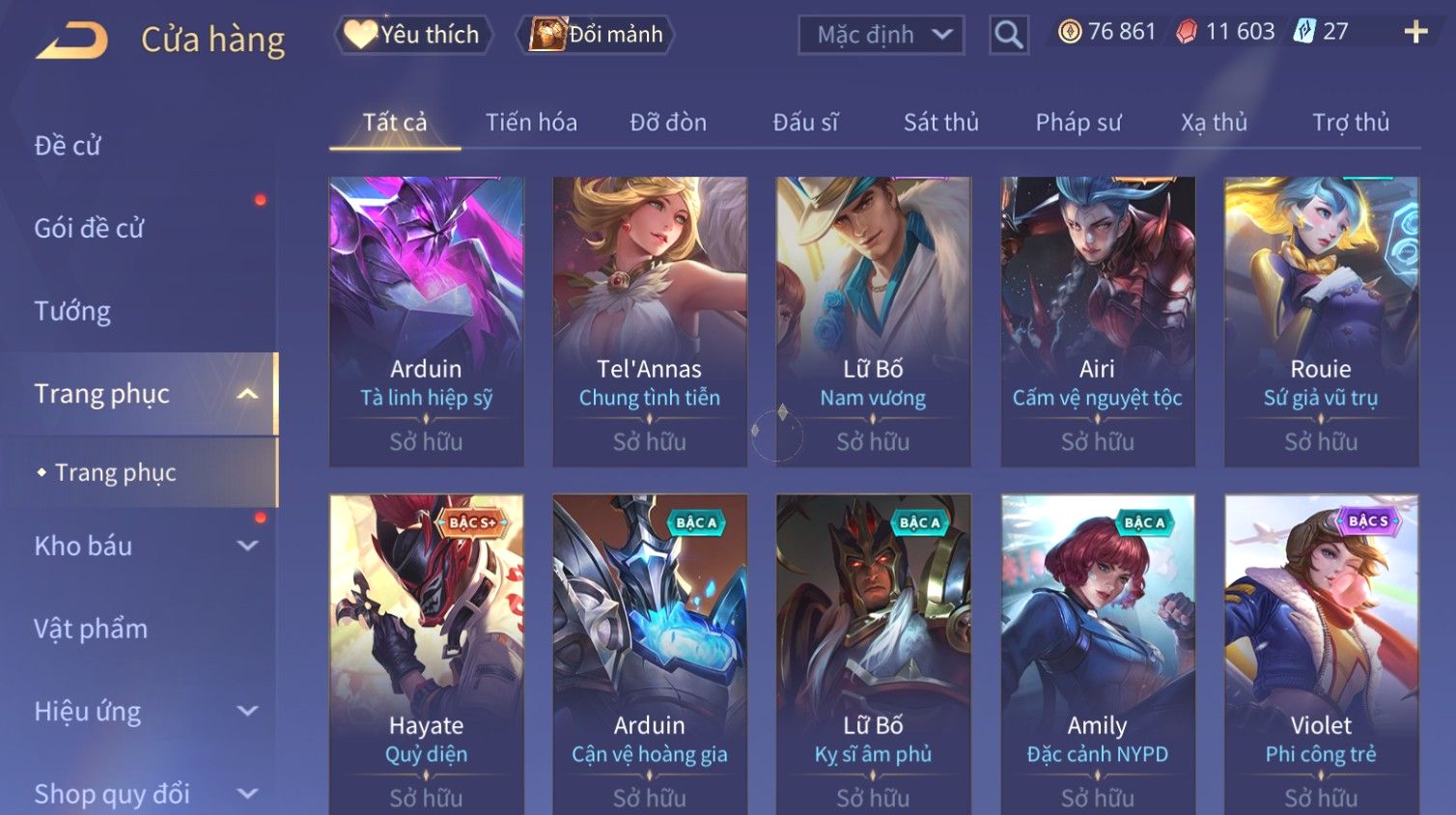Open Đổi mảnh fragment exchange
The height and width of the screenshot is (815, 1456).
595,35
